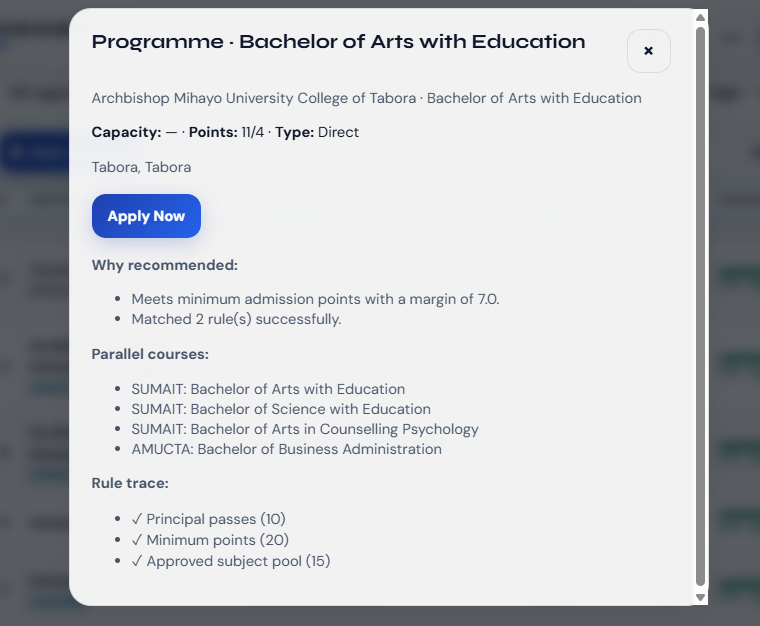Select AMUCTA Bachelor of Business Administration
Image resolution: width=760 pixels, height=626 pixels.
coord(286,449)
